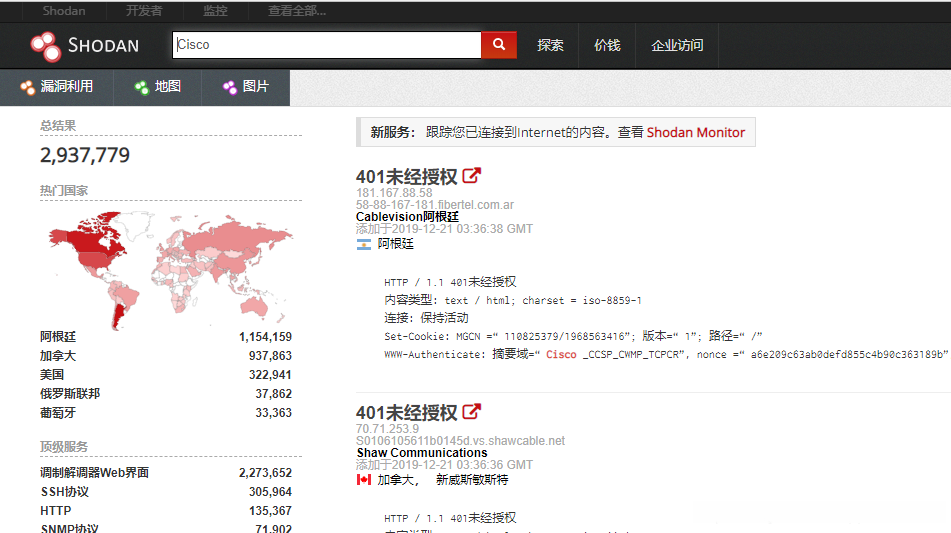Click the 热门国家 section heading
The width and height of the screenshot is (951, 533).
(x=64, y=190)
